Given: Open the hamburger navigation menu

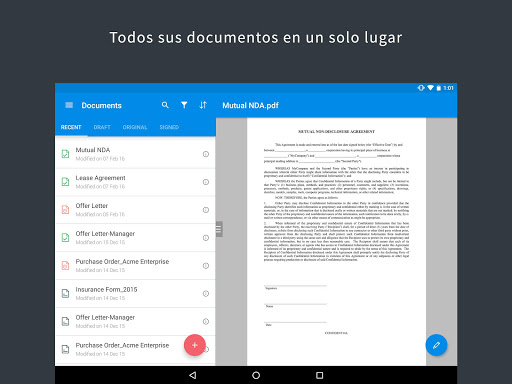Looking at the screenshot, I should click(69, 105).
